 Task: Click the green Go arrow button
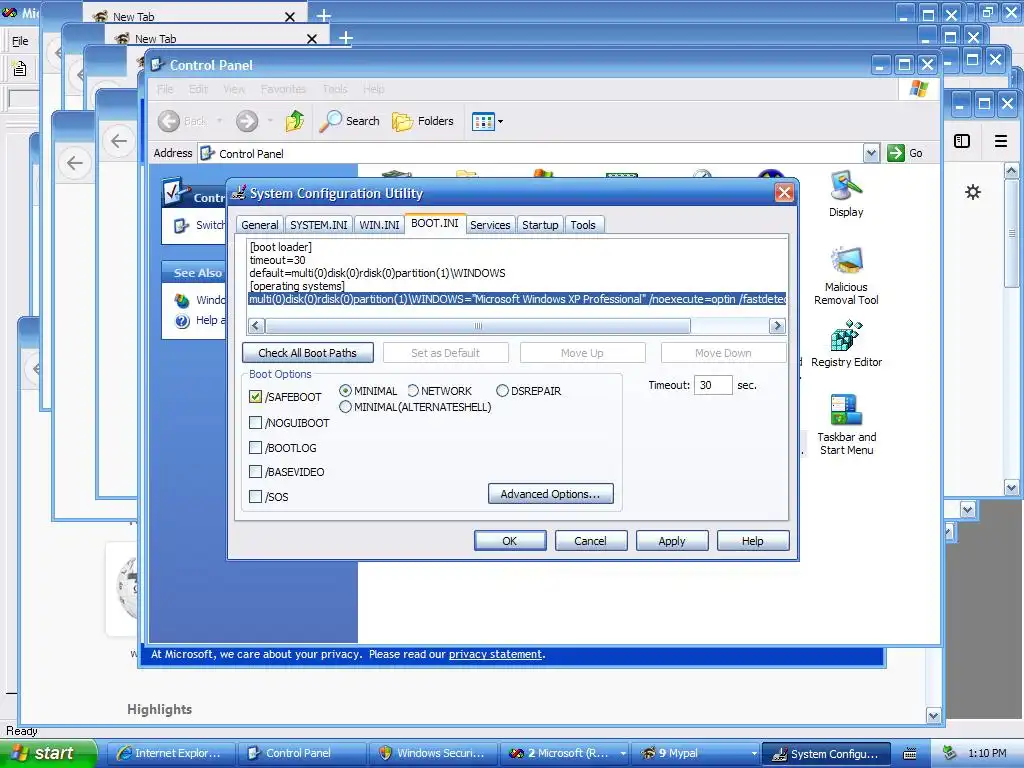point(896,153)
